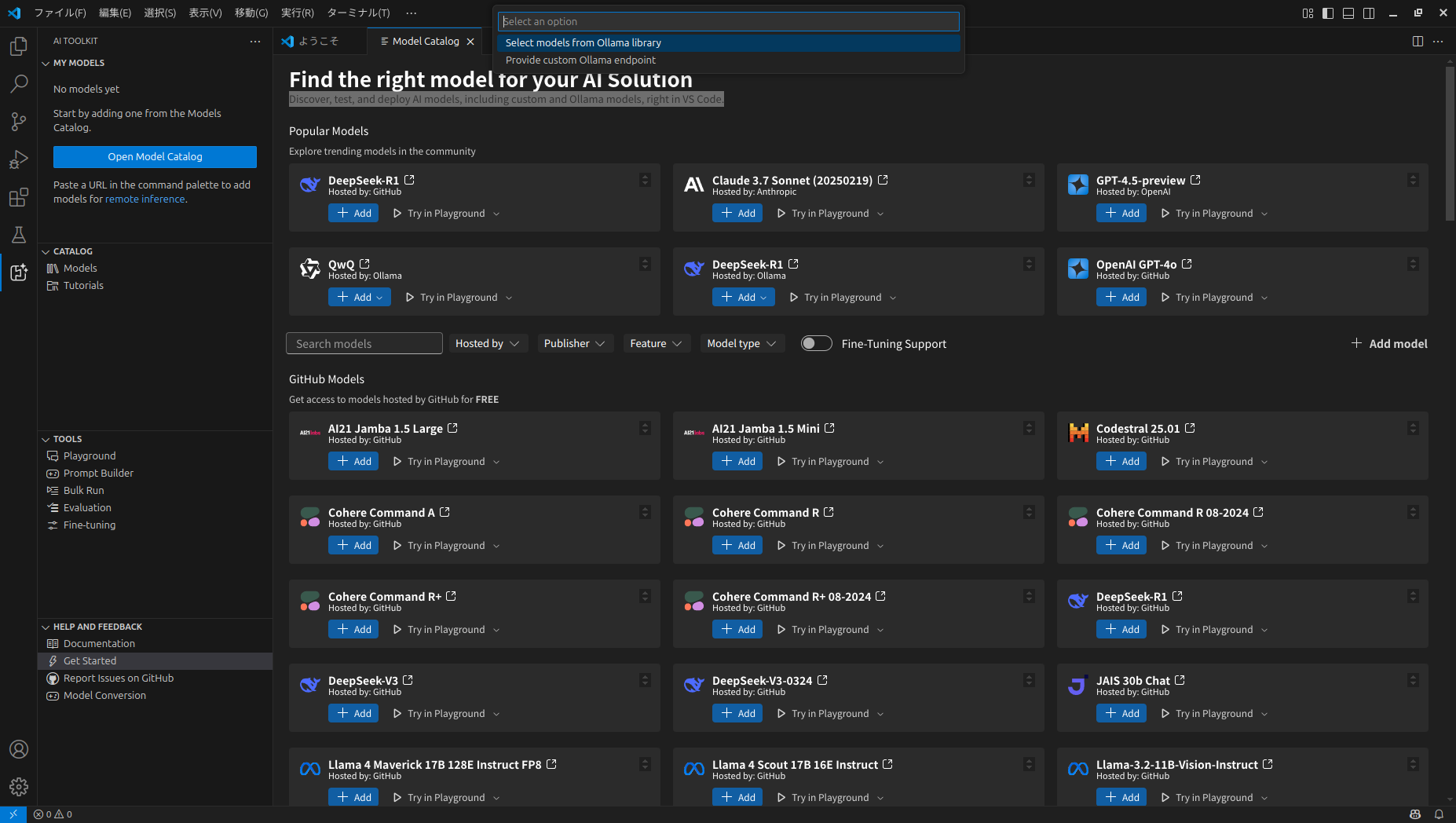Open the 表示(V) menu

tap(205, 13)
